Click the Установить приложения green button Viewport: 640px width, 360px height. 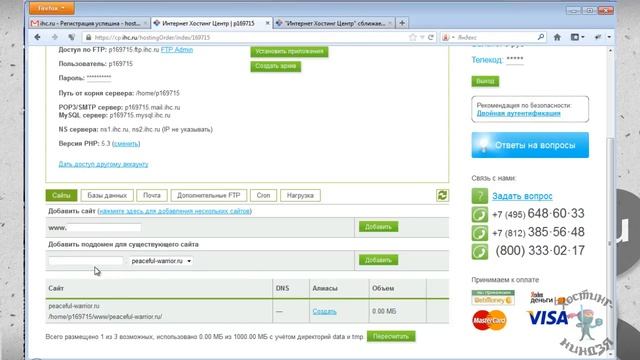pos(289,51)
